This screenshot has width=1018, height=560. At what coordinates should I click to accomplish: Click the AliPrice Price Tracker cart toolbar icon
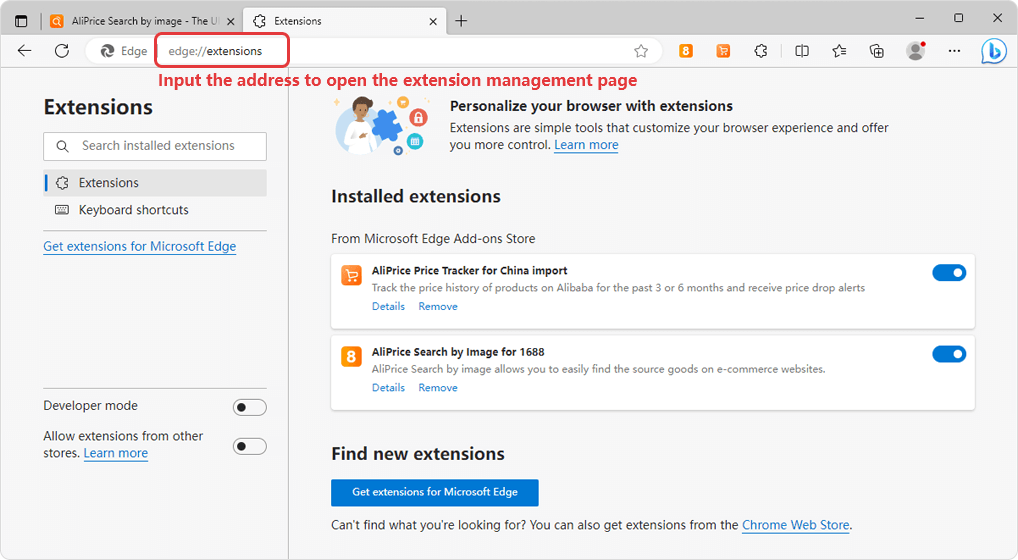(723, 51)
